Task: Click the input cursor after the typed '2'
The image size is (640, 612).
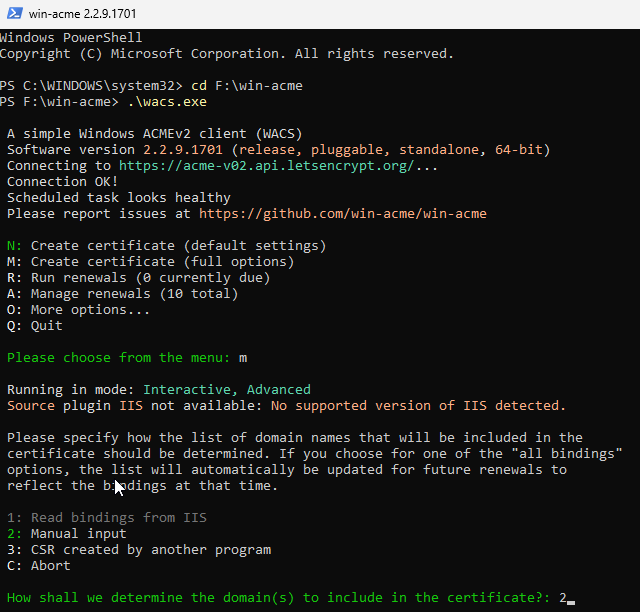Action: pyautogui.click(x=571, y=603)
